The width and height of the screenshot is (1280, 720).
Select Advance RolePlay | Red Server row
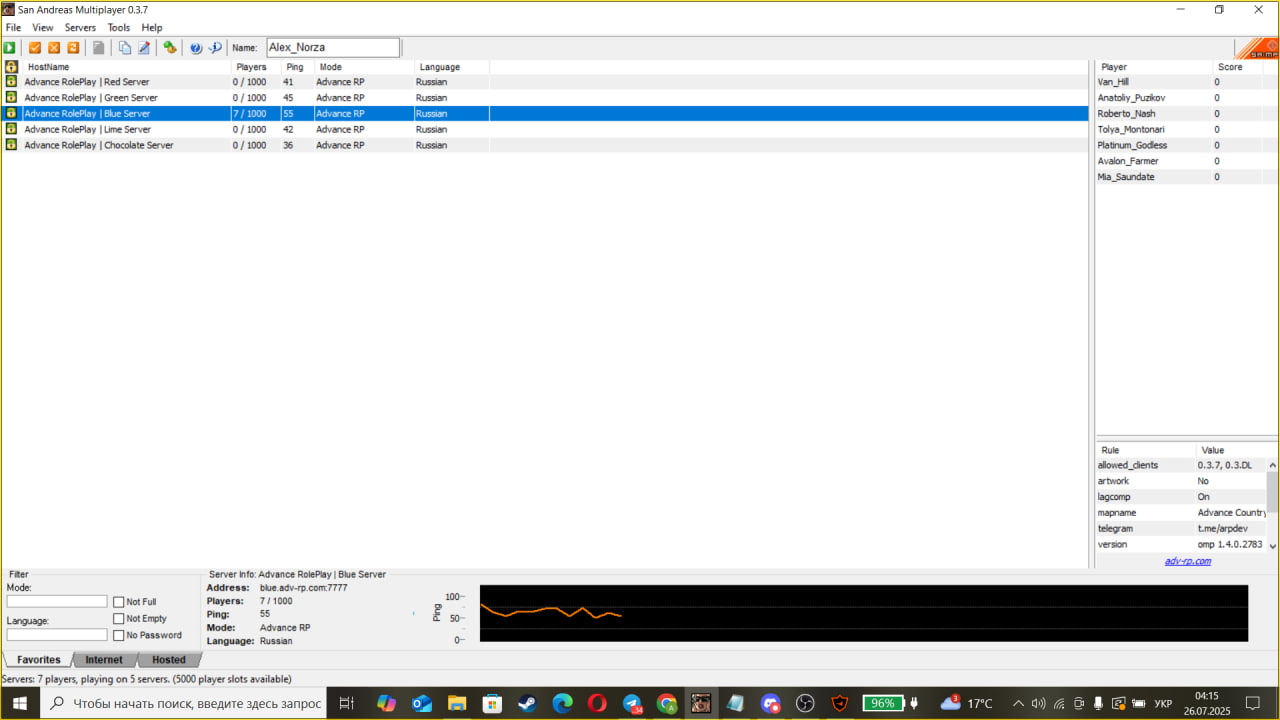click(545, 82)
